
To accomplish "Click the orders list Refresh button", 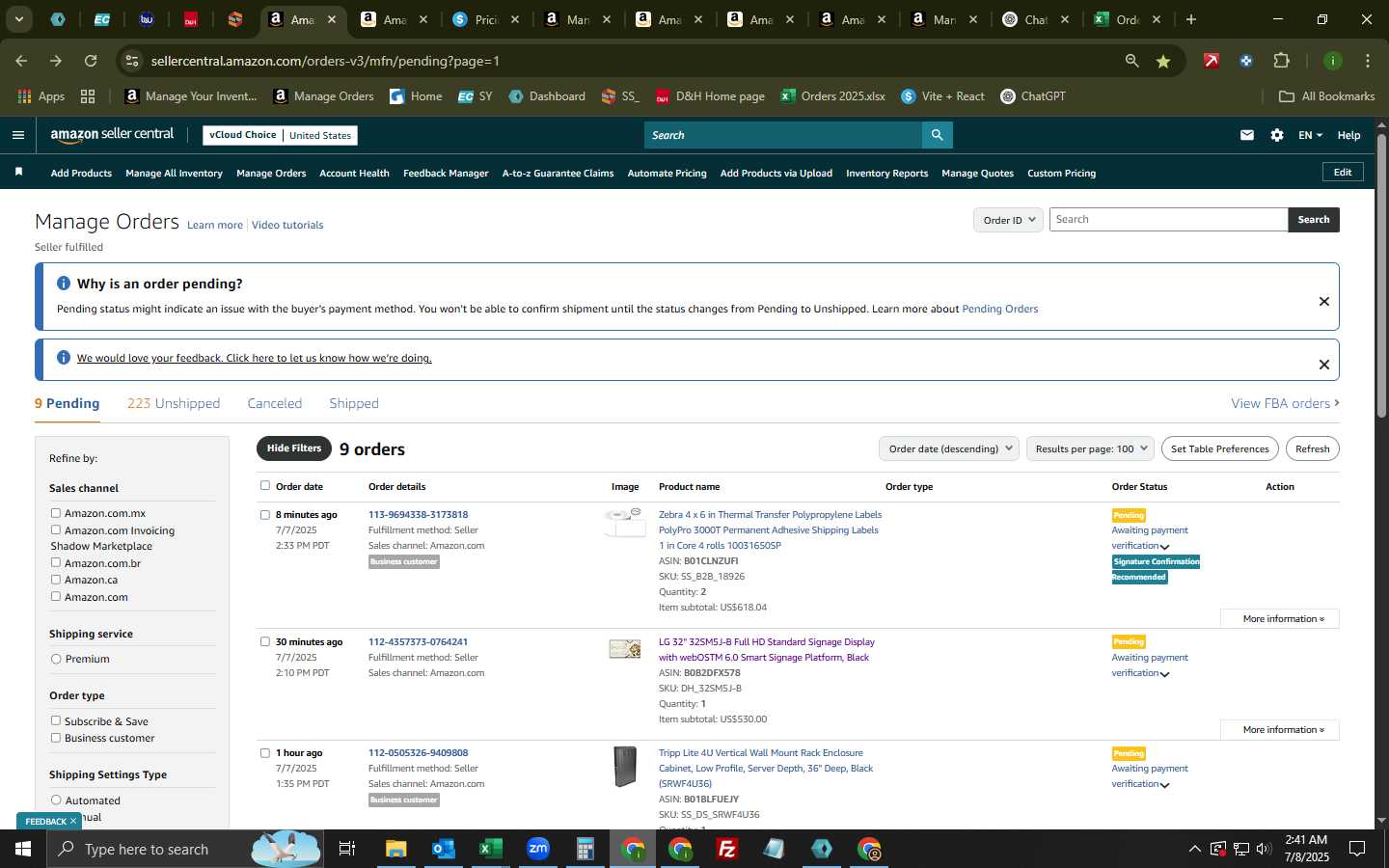I will (1312, 448).
